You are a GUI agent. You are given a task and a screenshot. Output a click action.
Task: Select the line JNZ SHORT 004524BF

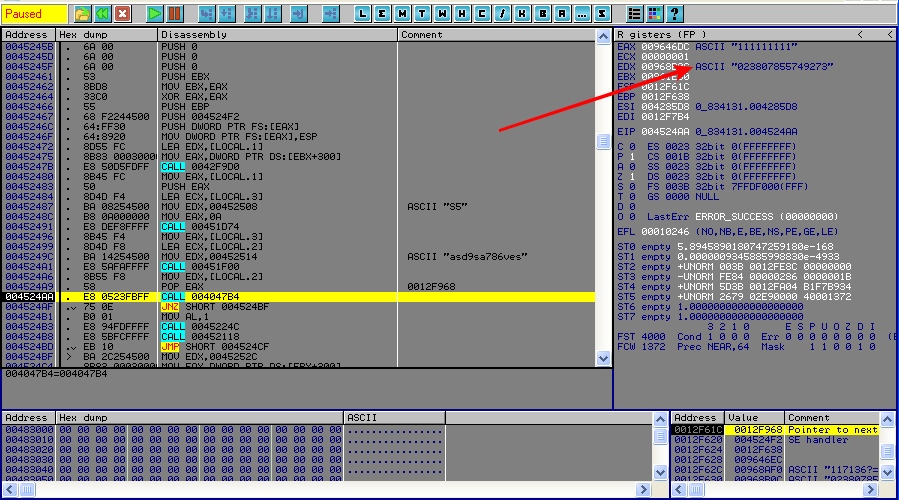pos(298,307)
